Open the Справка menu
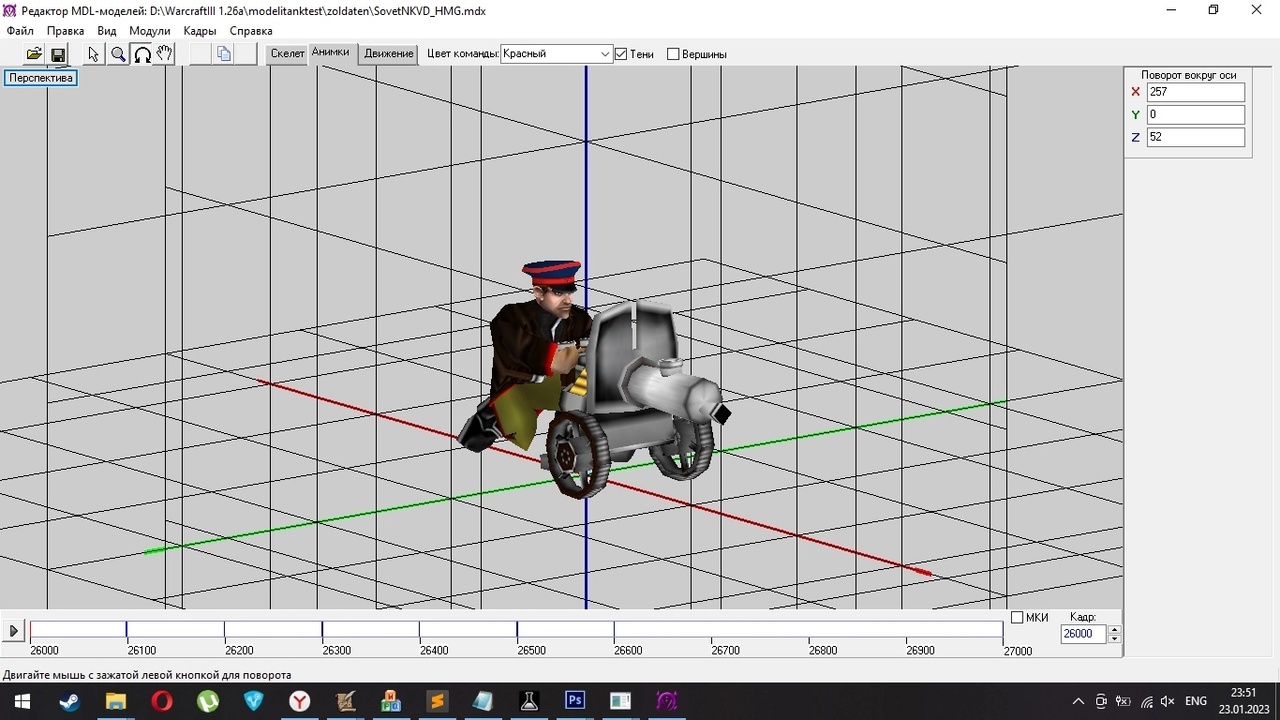 point(251,31)
